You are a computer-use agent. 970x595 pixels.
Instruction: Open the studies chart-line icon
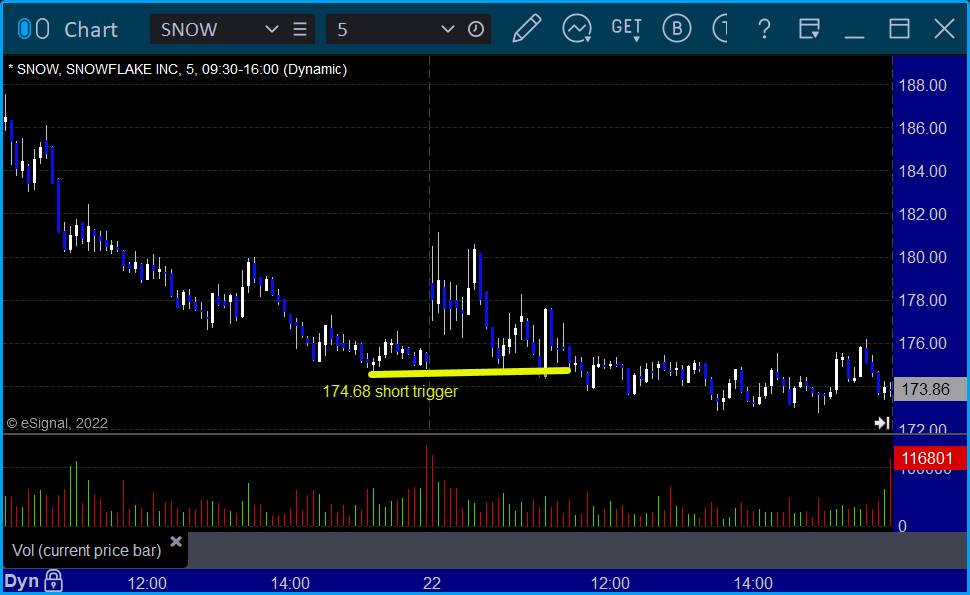577,28
